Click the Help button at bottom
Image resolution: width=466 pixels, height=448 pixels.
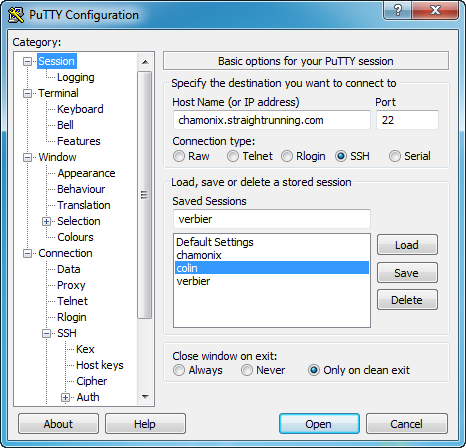pos(145,424)
